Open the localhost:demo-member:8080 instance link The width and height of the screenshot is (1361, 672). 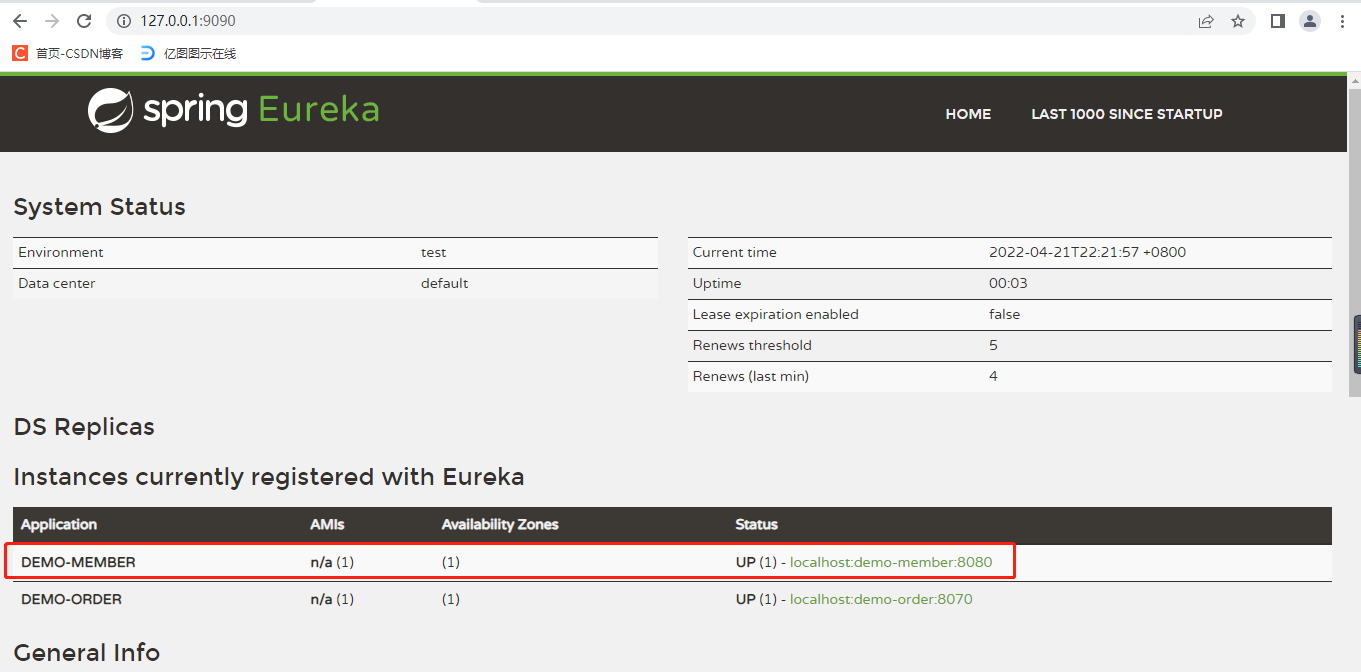(x=891, y=562)
